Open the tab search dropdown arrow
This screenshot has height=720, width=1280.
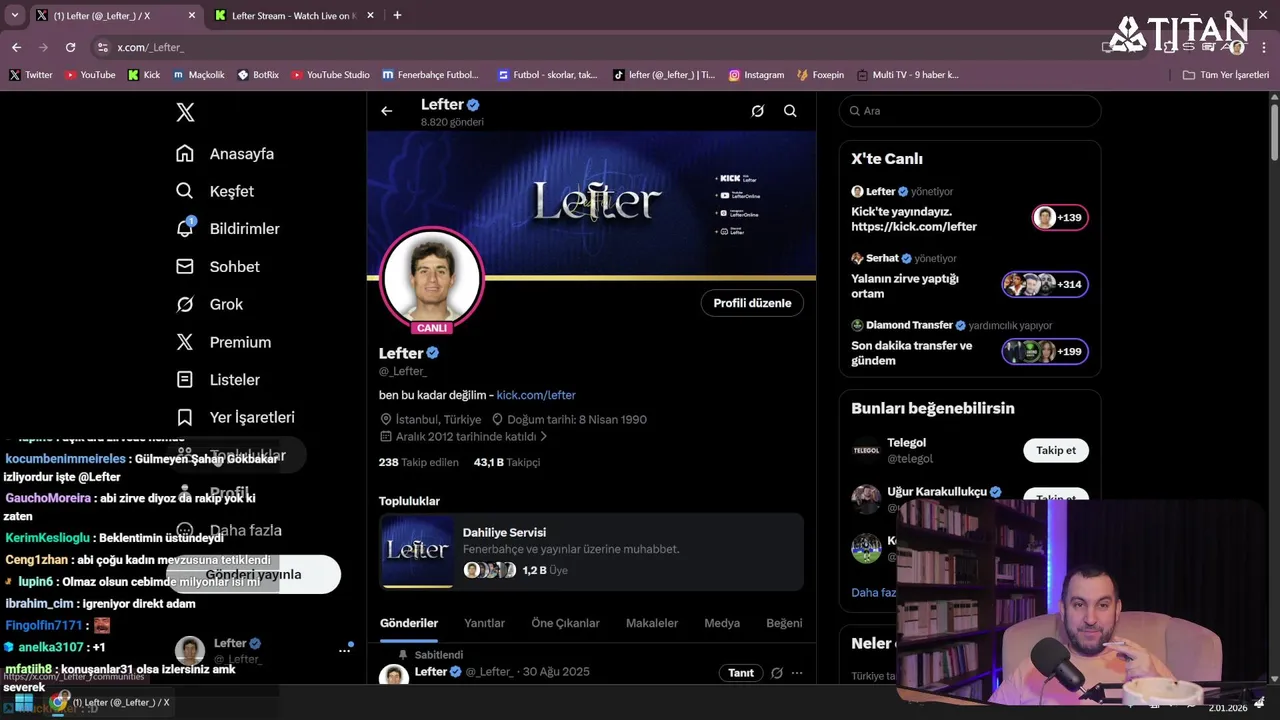click(x=14, y=15)
